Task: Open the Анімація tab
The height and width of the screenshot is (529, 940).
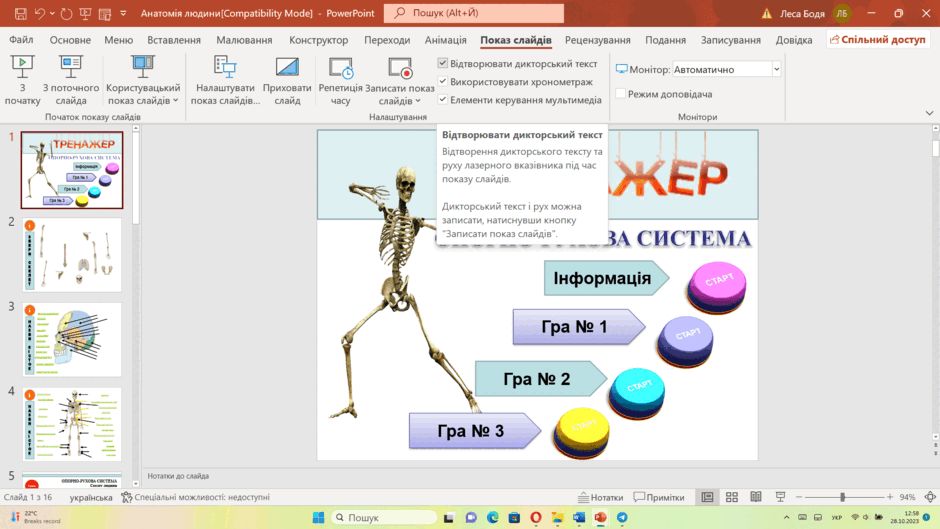Action: click(x=445, y=40)
